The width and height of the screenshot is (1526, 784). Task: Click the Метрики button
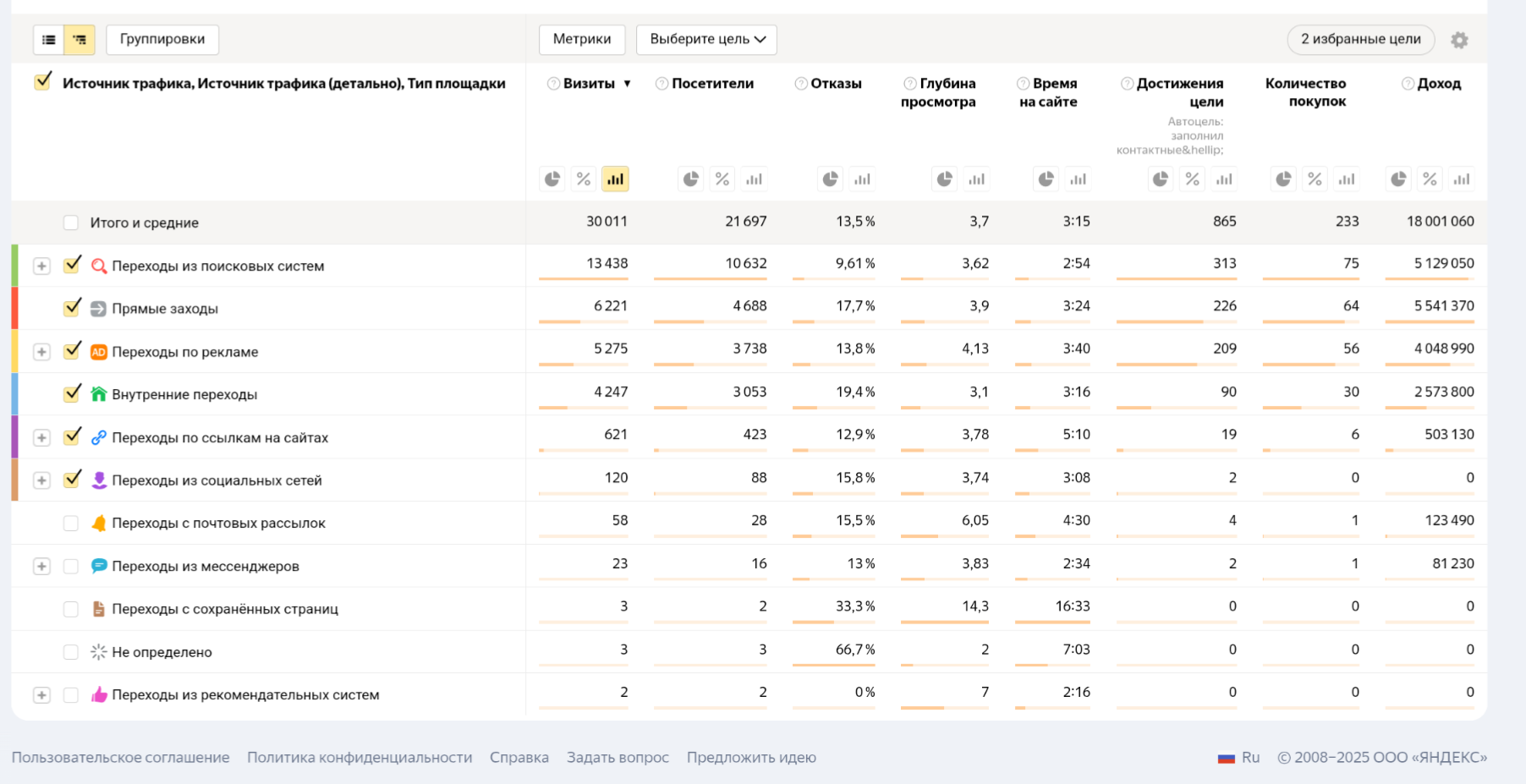(582, 40)
